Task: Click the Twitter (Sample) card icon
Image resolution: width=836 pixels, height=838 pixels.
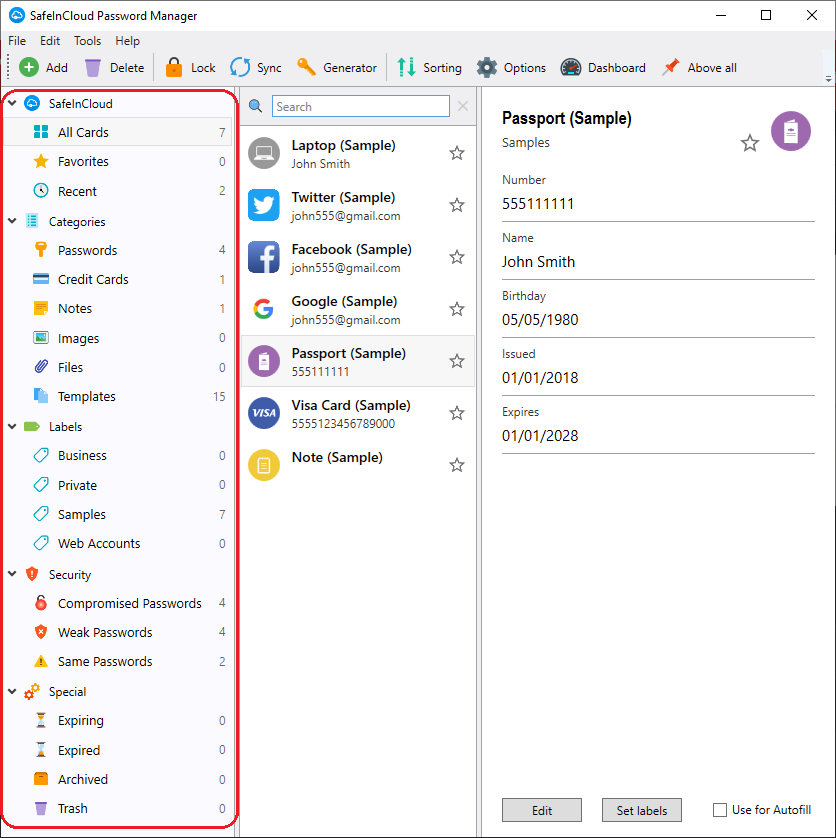Action: pos(264,205)
